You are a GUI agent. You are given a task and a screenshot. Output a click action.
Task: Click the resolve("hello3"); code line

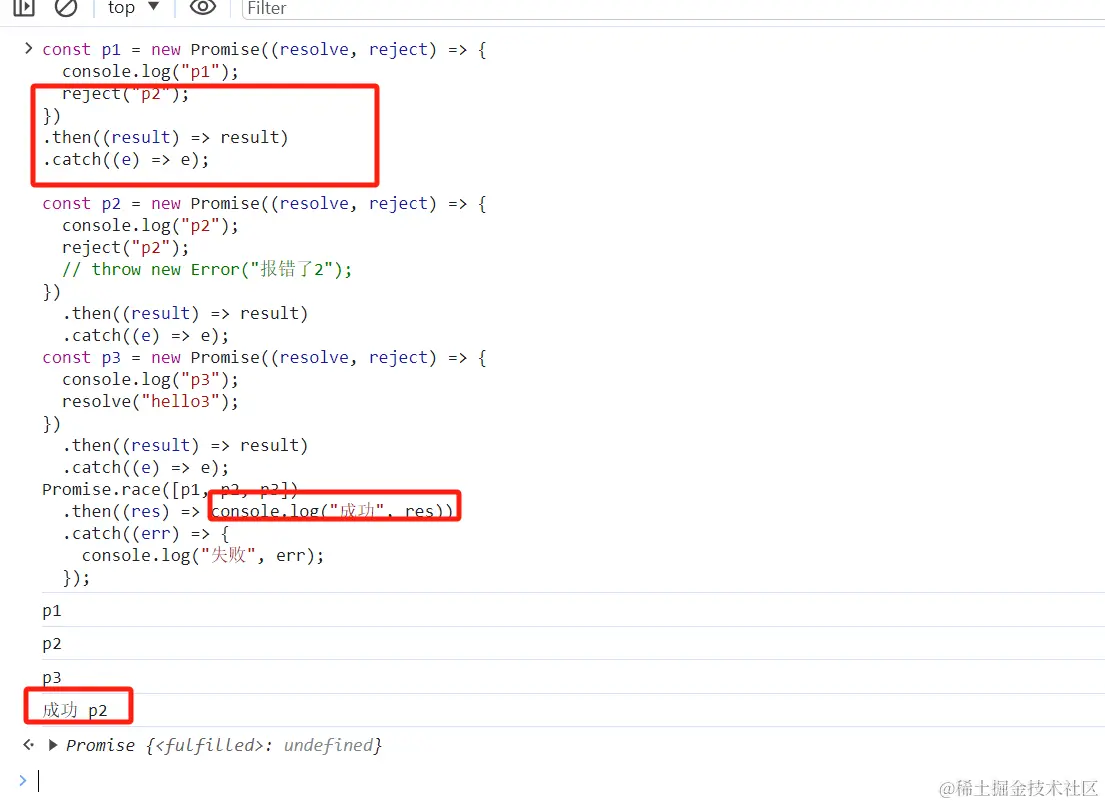(150, 401)
